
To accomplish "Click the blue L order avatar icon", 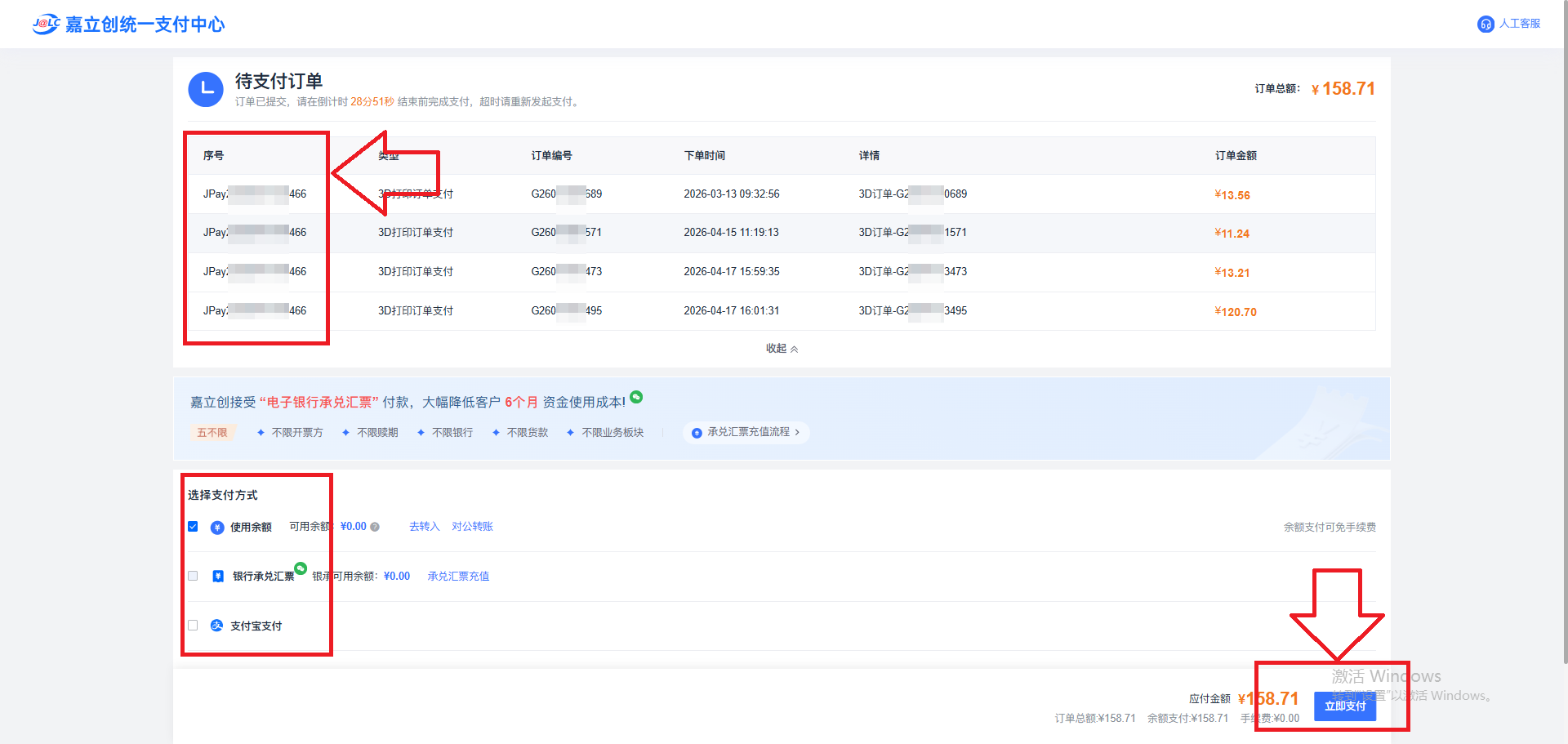I will point(206,89).
